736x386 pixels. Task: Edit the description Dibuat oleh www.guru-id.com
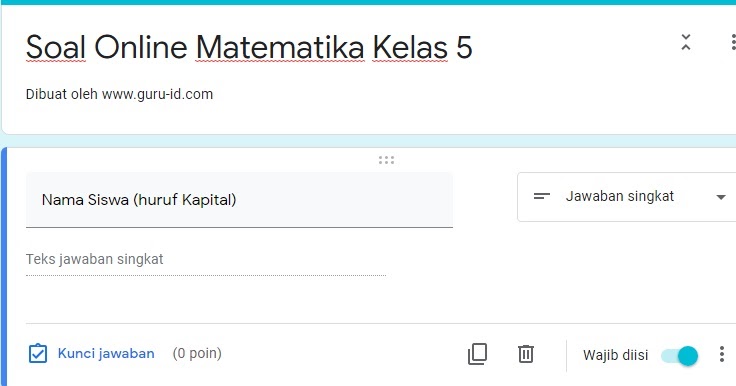coord(119,94)
